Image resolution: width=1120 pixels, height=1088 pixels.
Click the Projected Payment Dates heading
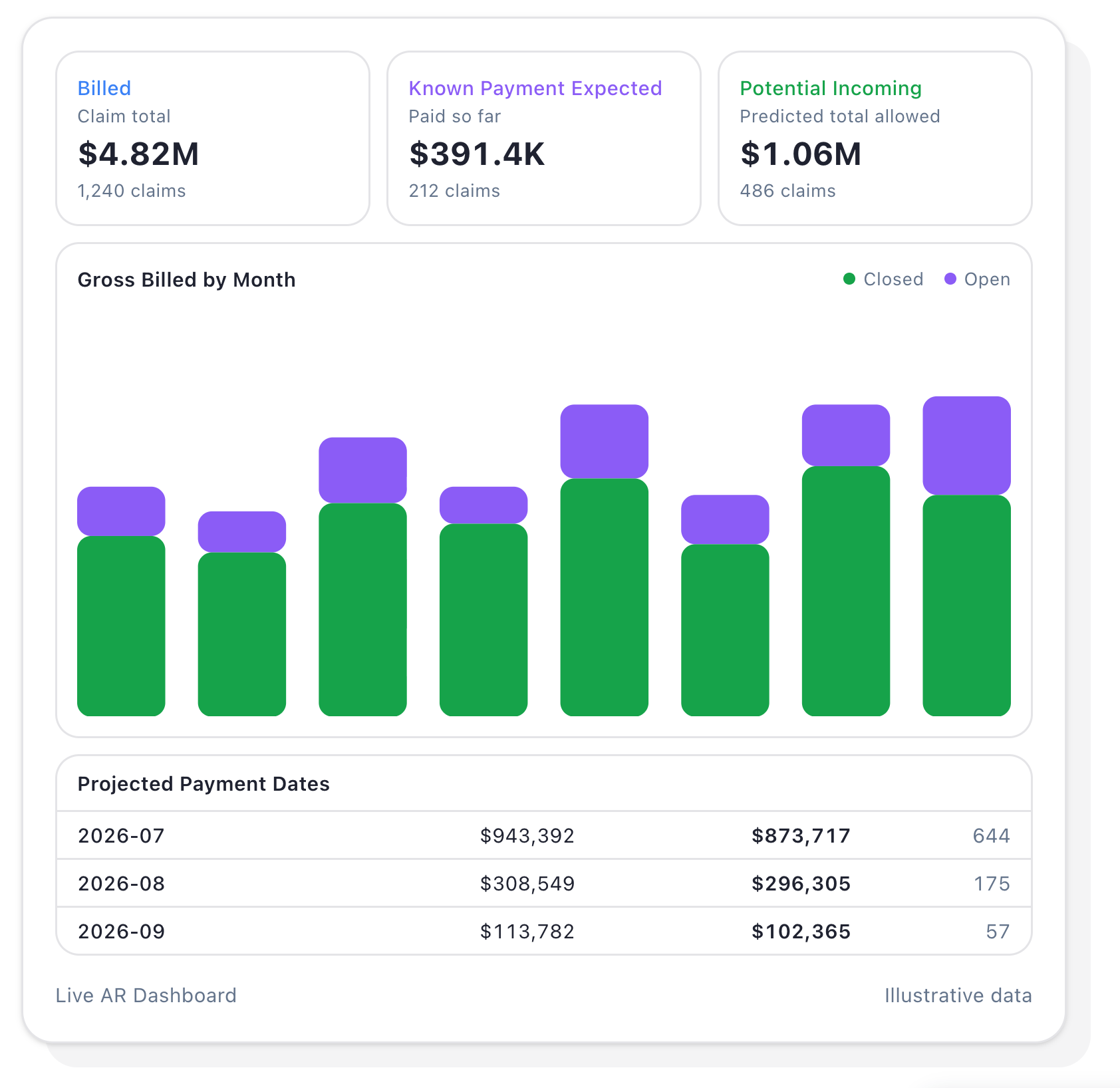[x=204, y=784]
